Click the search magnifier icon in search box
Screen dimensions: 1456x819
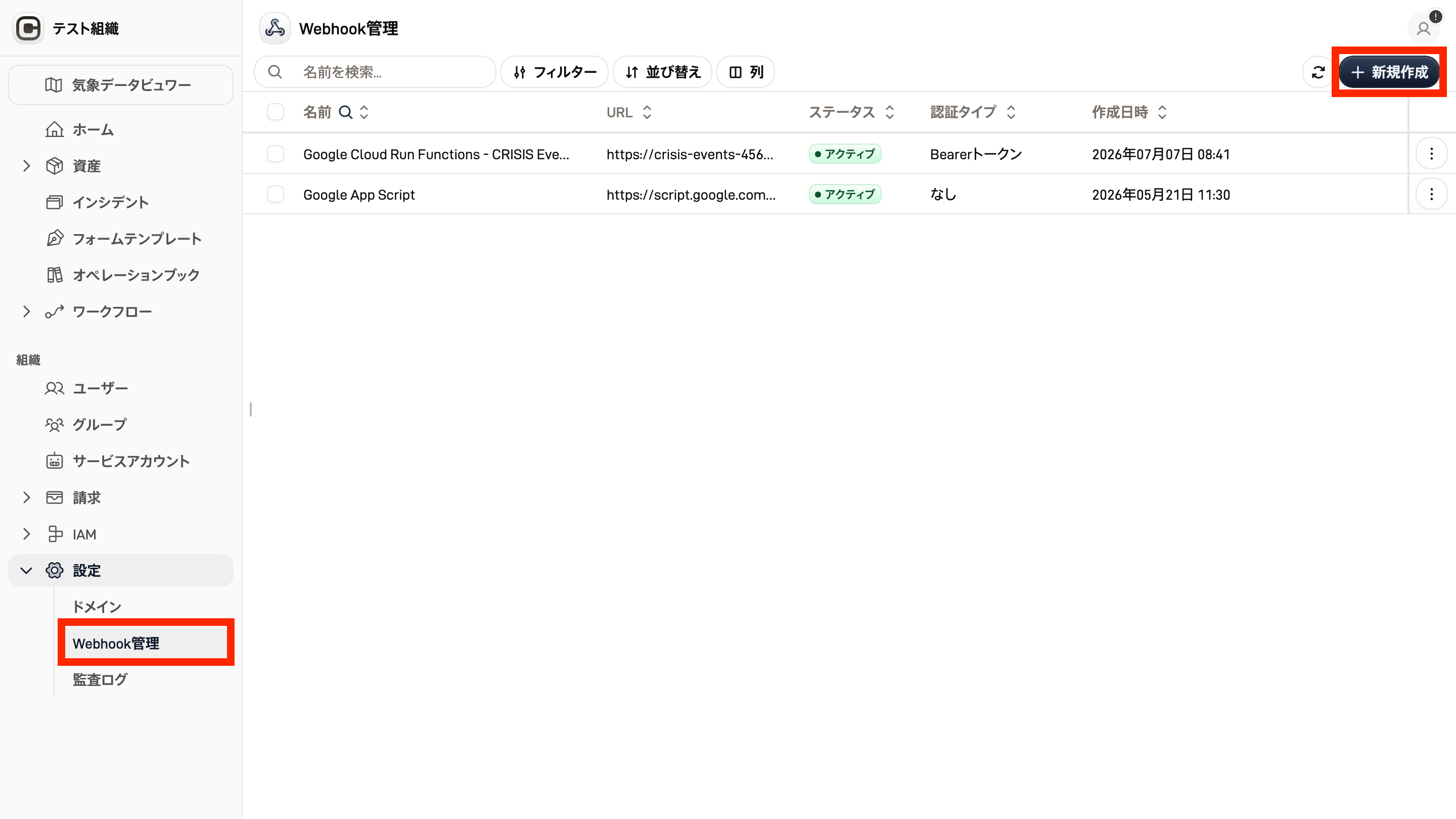point(275,72)
